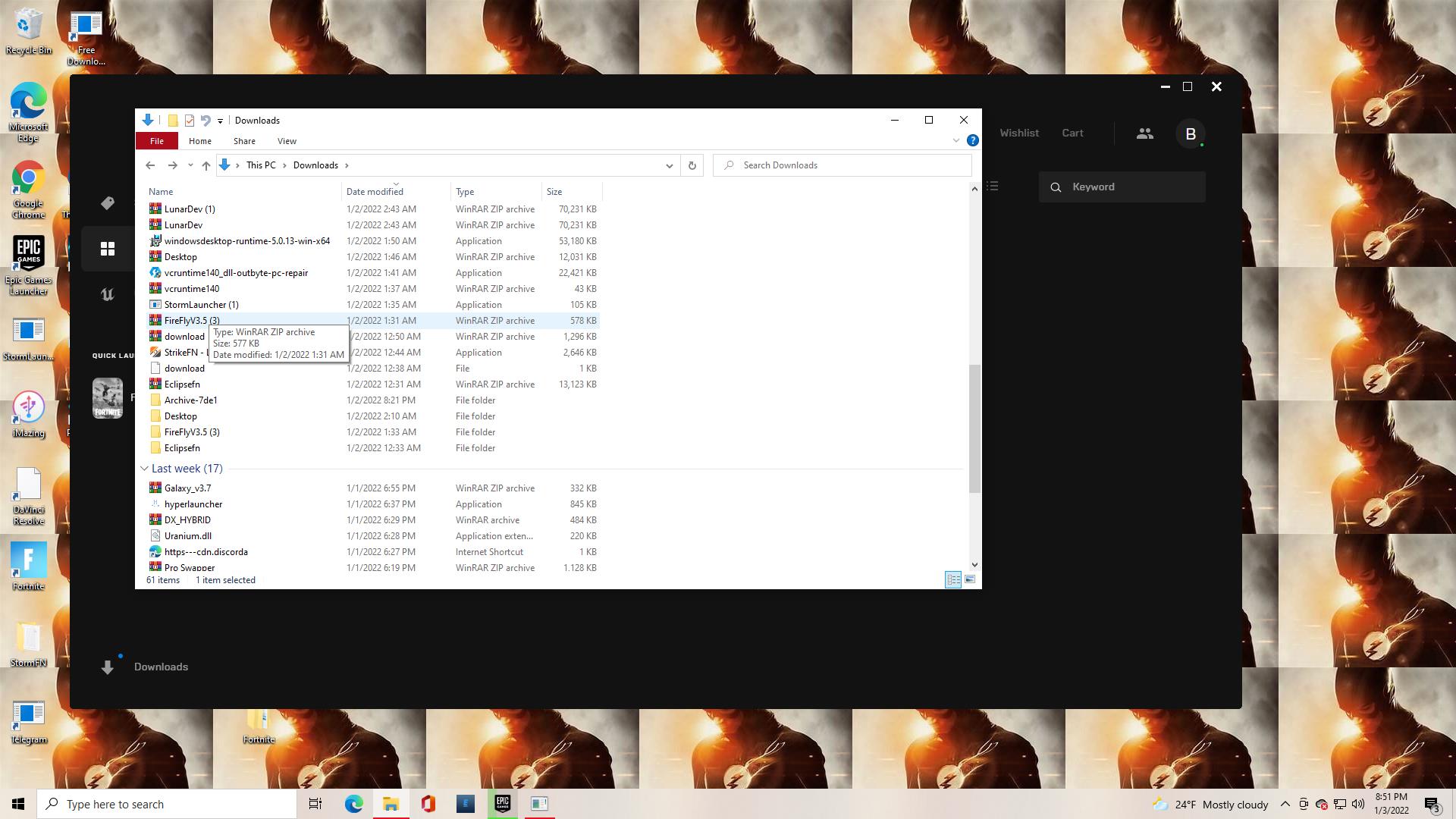Viewport: 1456px width, 819px height.
Task: Open the Epic Games Store tag icon
Action: (108, 202)
